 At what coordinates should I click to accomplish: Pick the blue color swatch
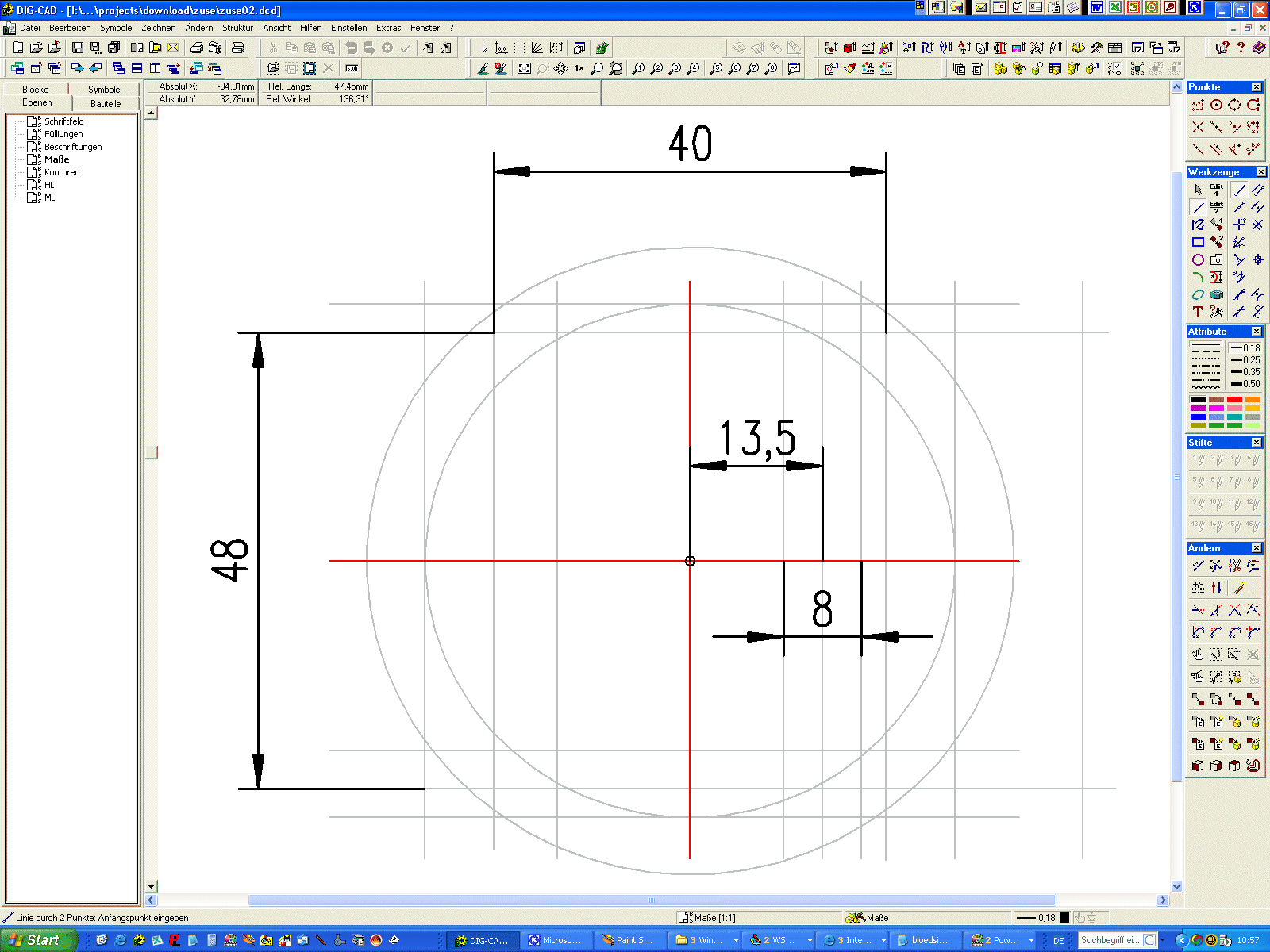point(1198,417)
